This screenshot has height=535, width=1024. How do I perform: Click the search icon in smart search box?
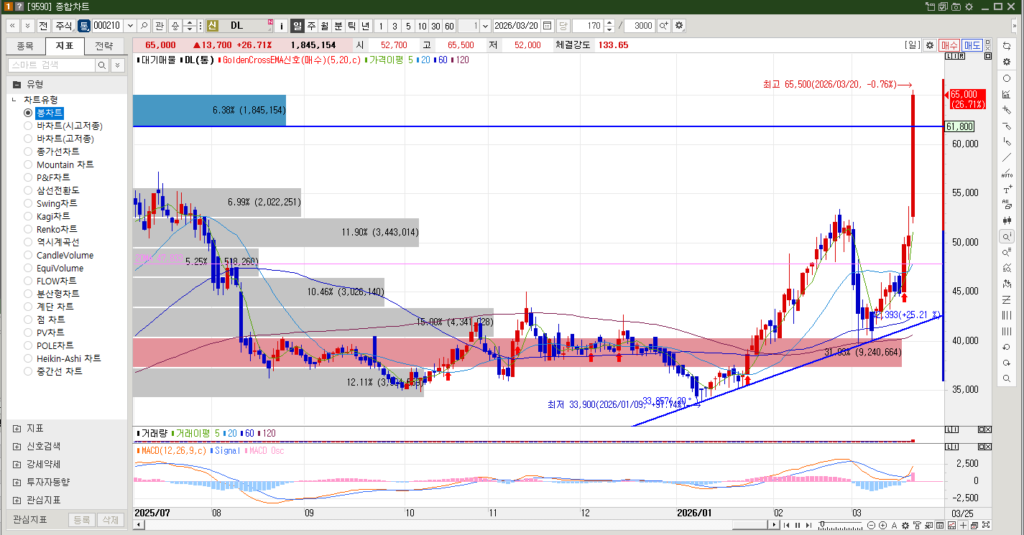click(103, 65)
